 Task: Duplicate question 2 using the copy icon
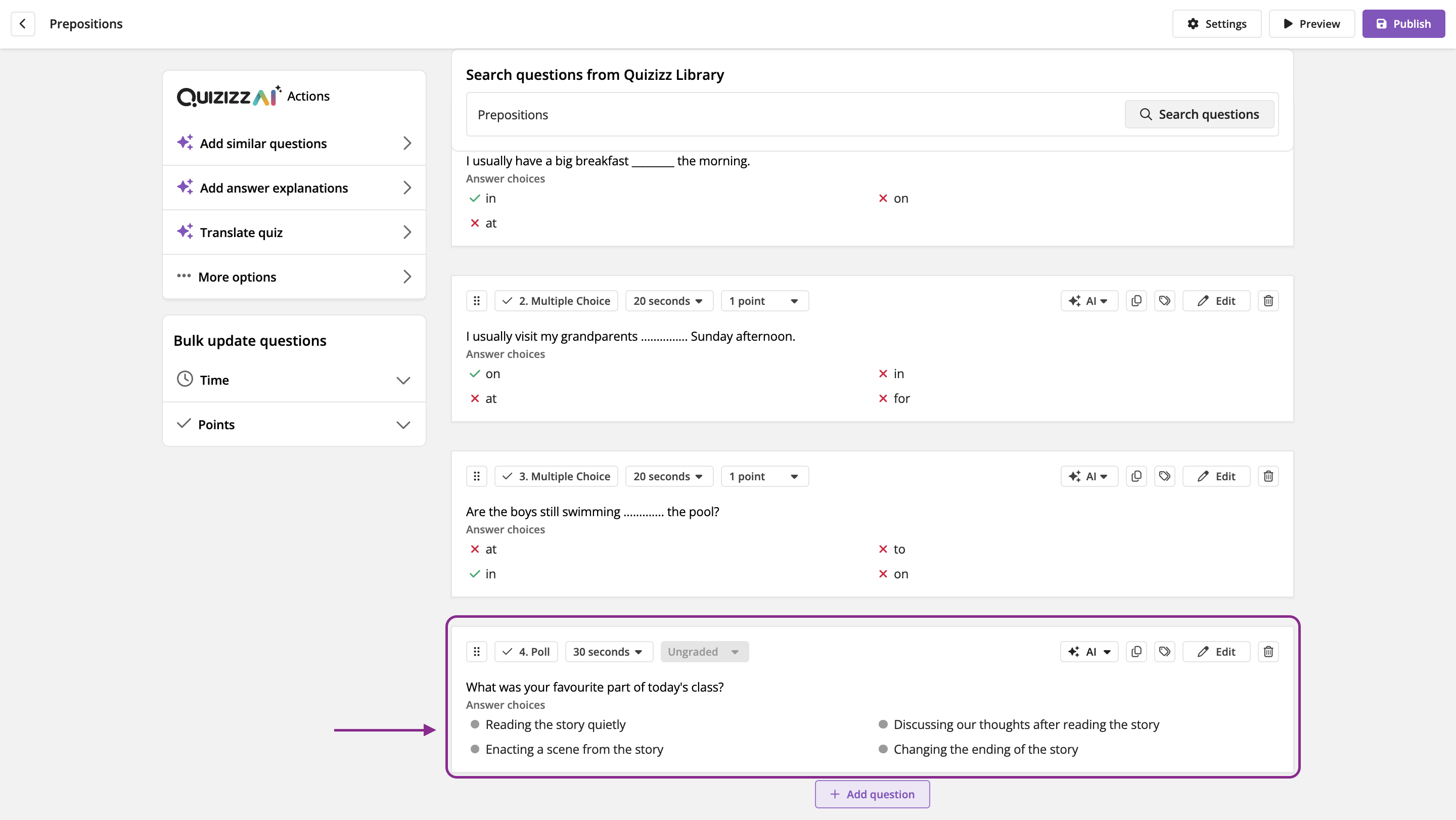(x=1136, y=301)
